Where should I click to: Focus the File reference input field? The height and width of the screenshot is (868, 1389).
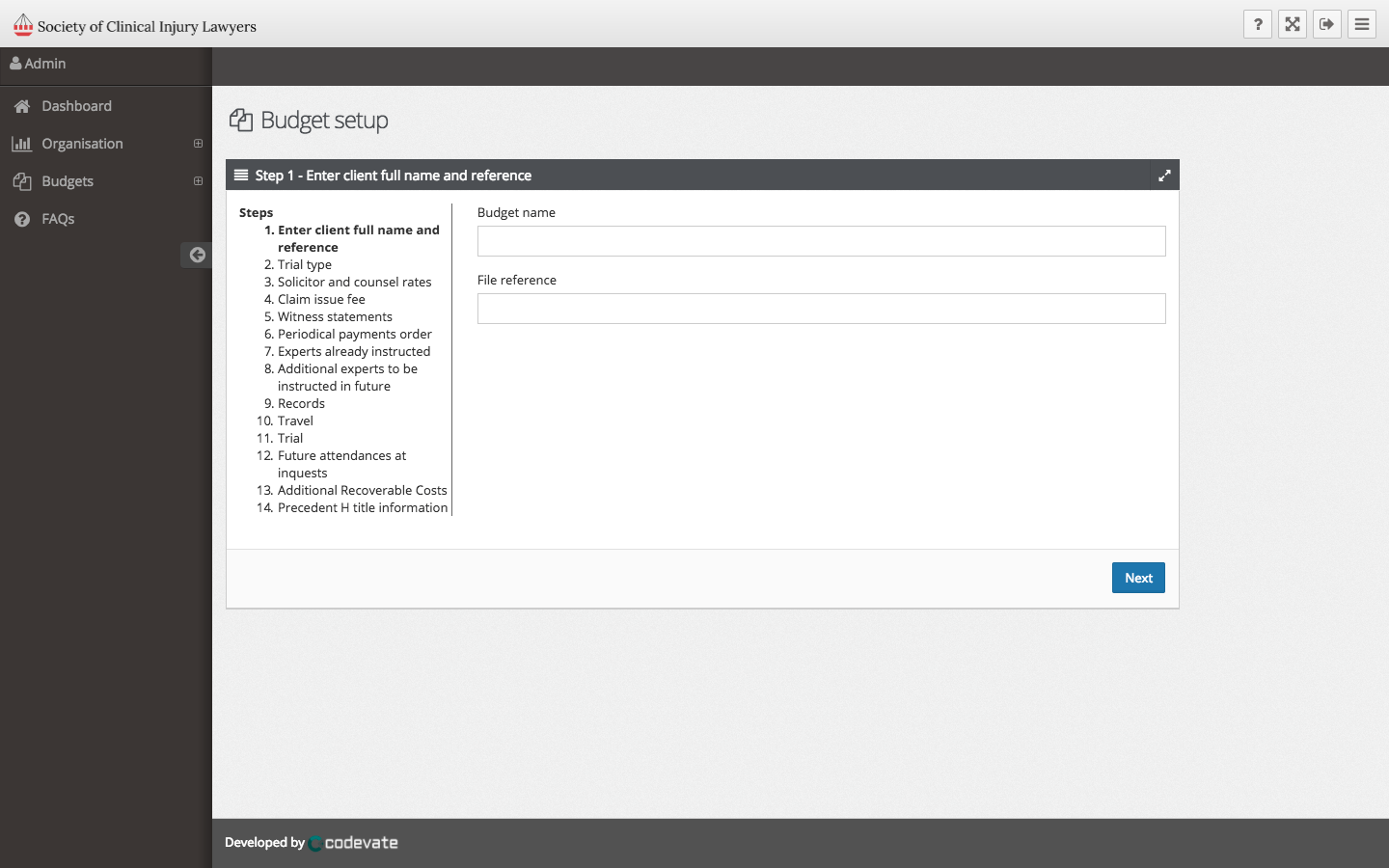[822, 309]
